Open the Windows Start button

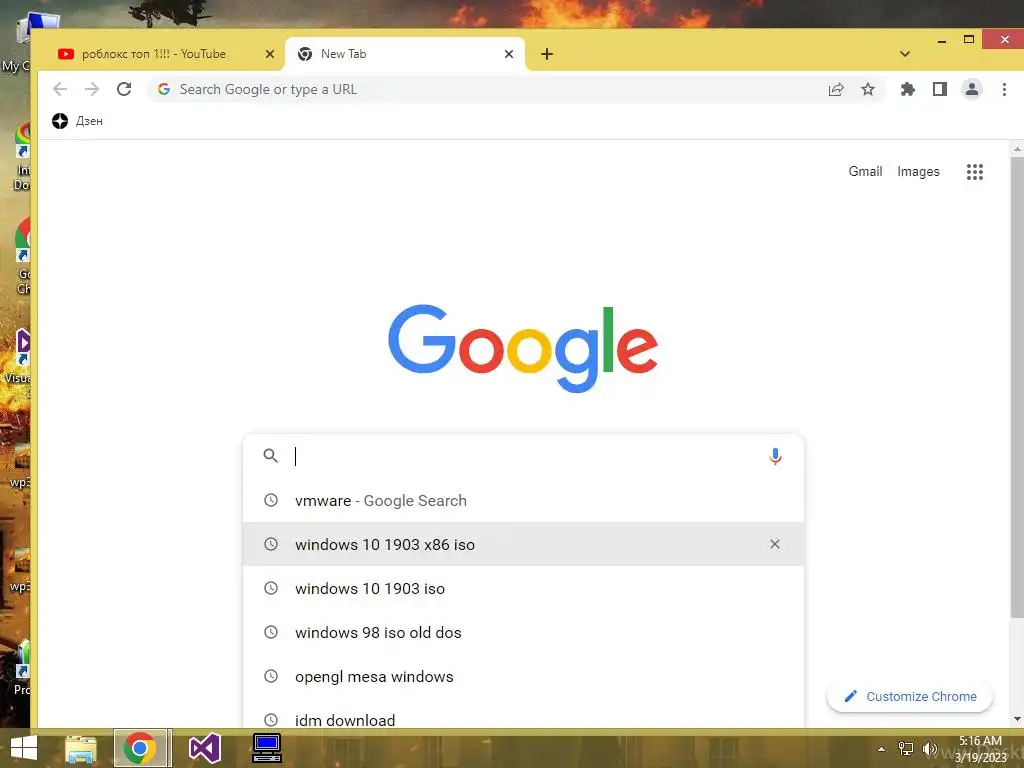coord(24,748)
